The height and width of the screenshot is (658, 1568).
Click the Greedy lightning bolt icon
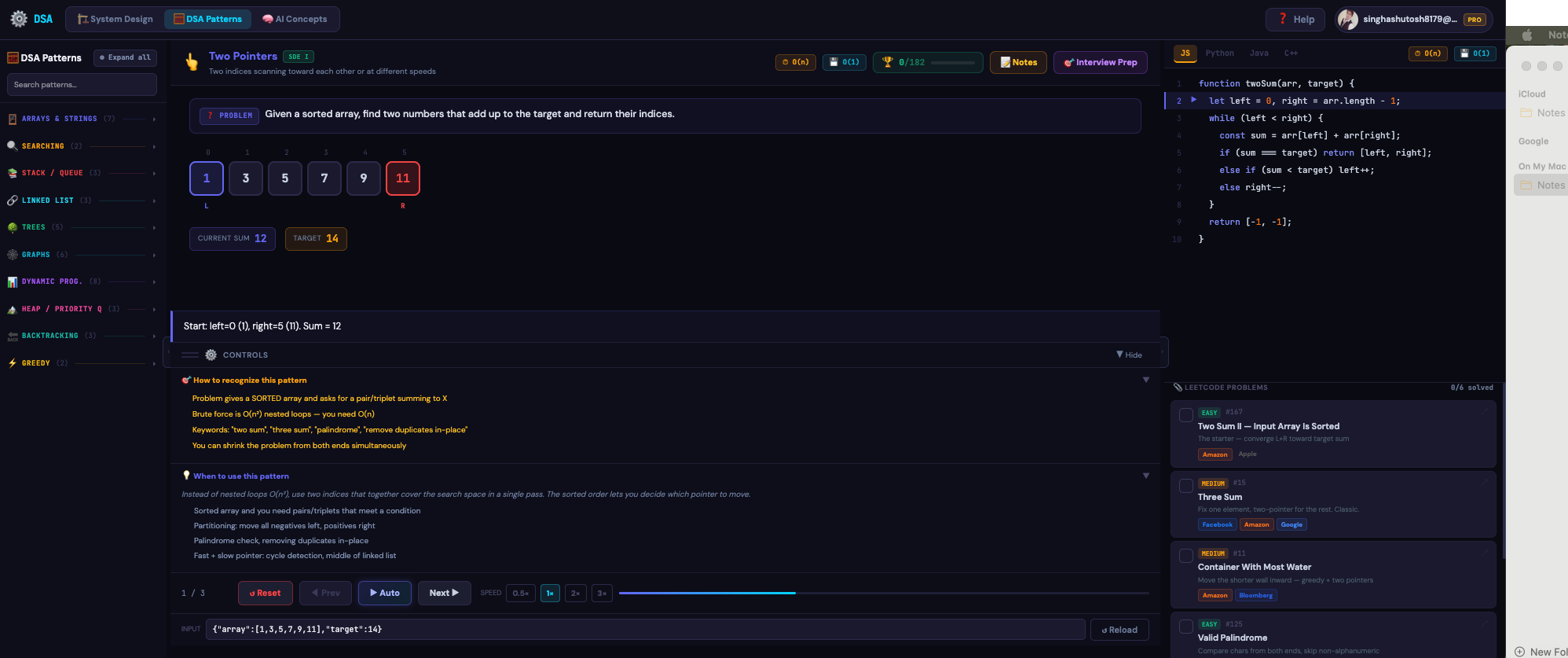click(x=13, y=363)
